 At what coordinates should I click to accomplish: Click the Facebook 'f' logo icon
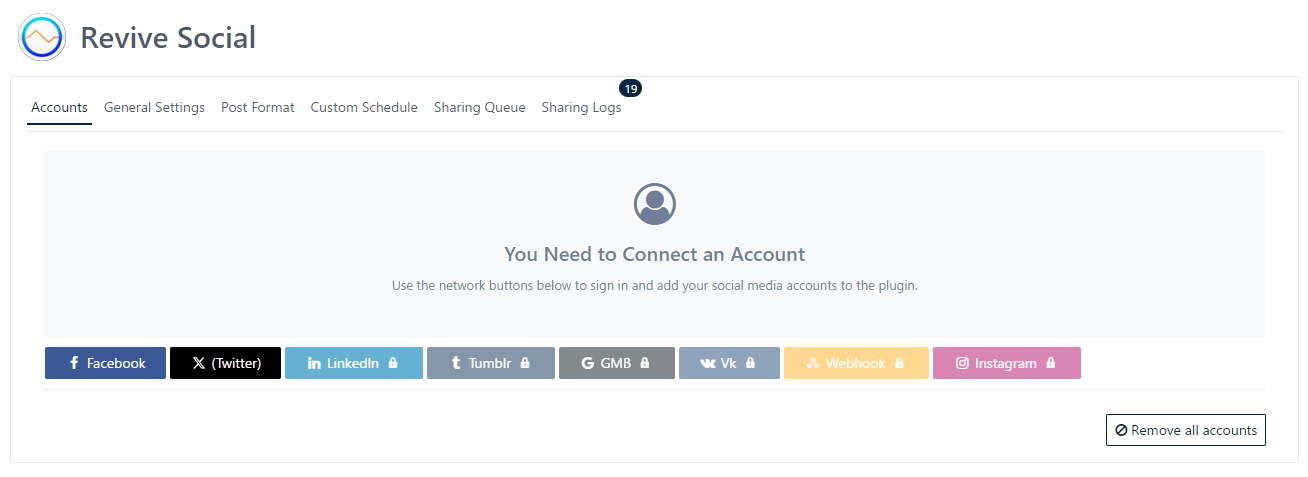[x=74, y=363]
